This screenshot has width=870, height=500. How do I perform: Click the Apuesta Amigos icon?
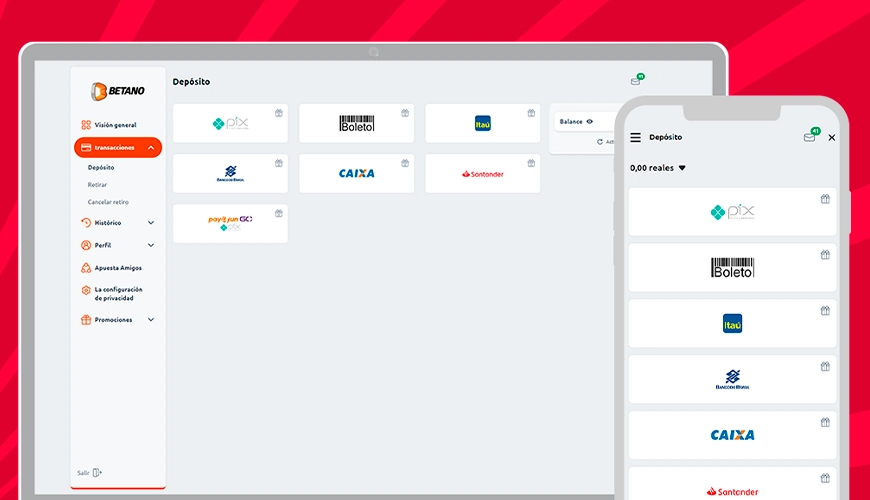click(86, 267)
